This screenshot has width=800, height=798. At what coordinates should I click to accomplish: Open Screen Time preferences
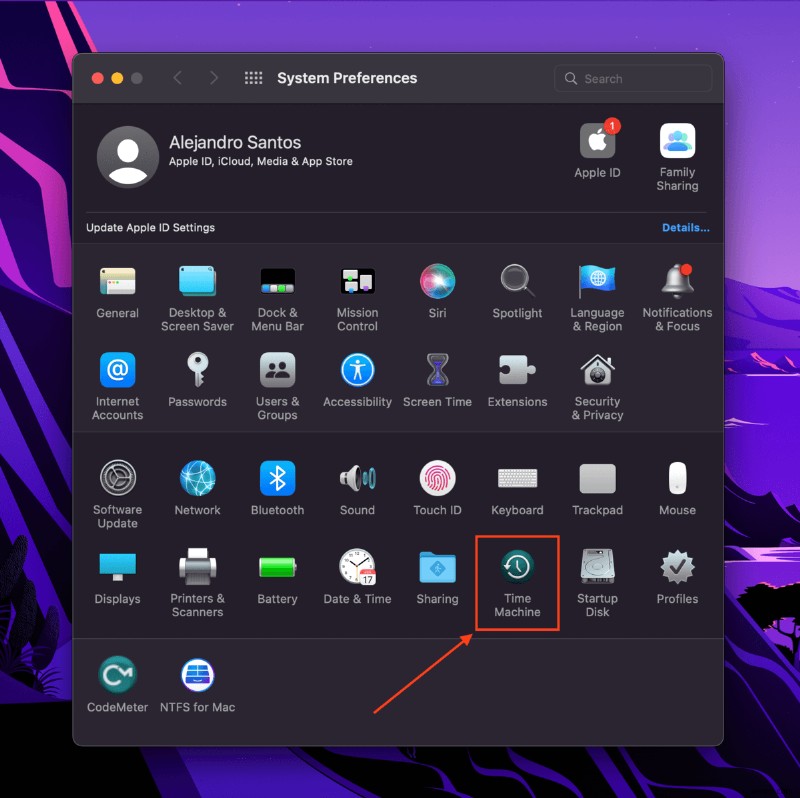pos(437,375)
